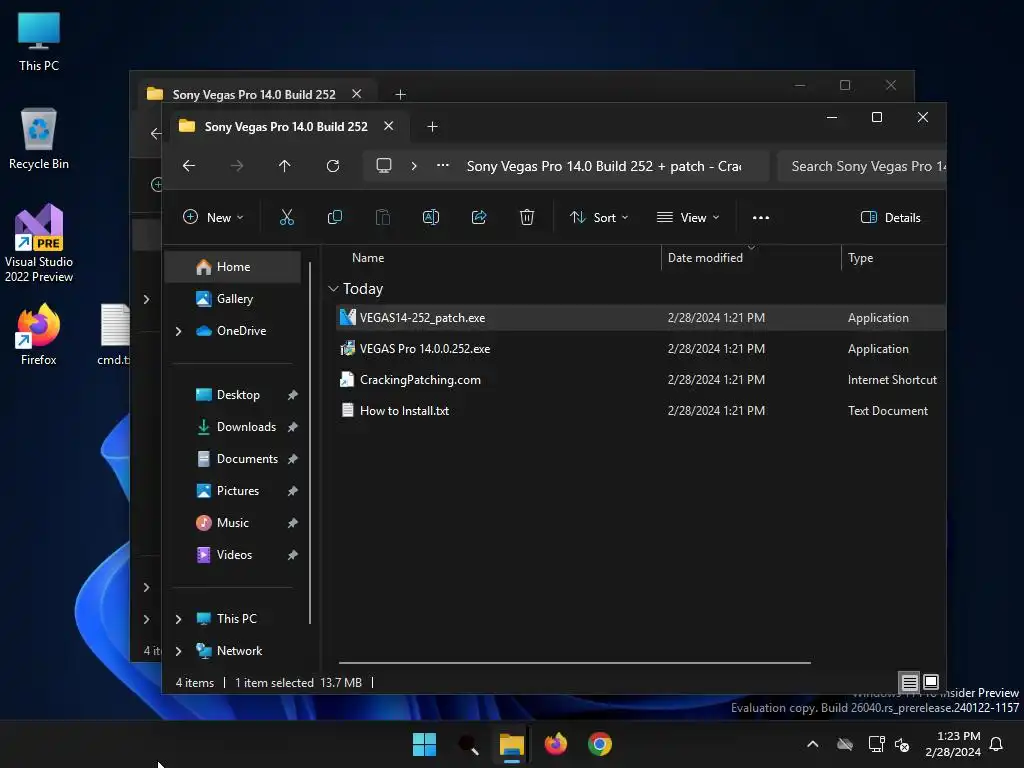This screenshot has height=768, width=1024.
Task: Go back with the front window's Back arrow
Action: tap(189, 166)
